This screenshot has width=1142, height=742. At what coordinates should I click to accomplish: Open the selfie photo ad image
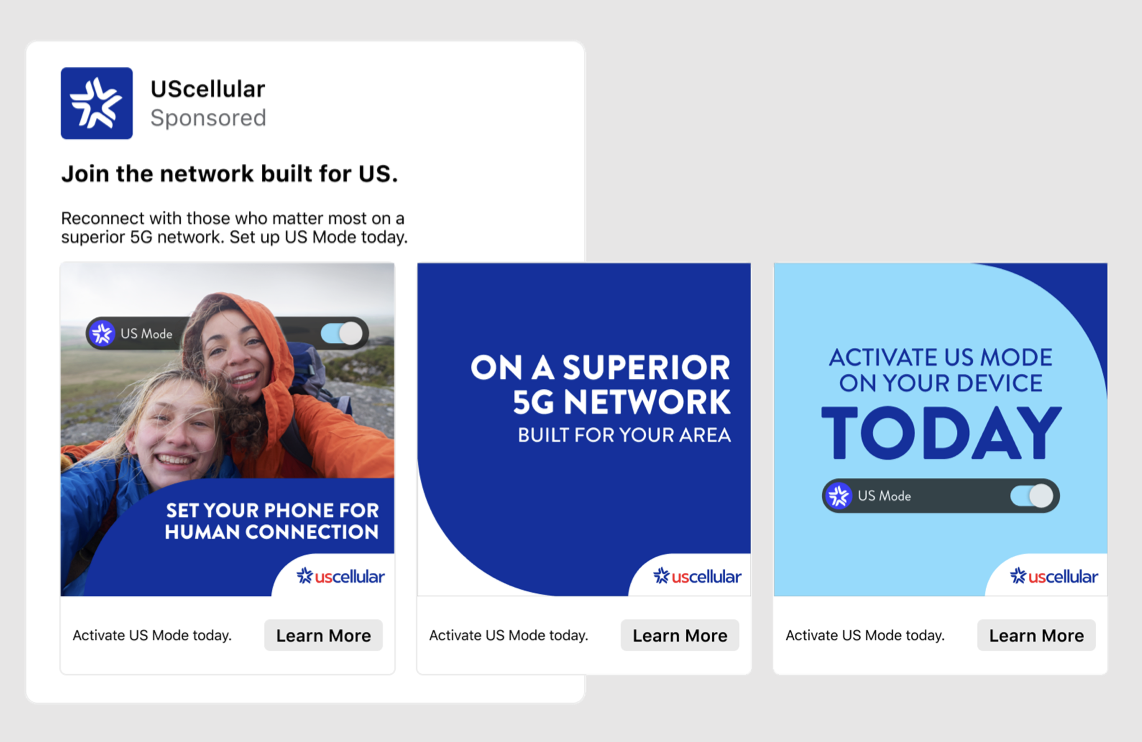pos(227,430)
